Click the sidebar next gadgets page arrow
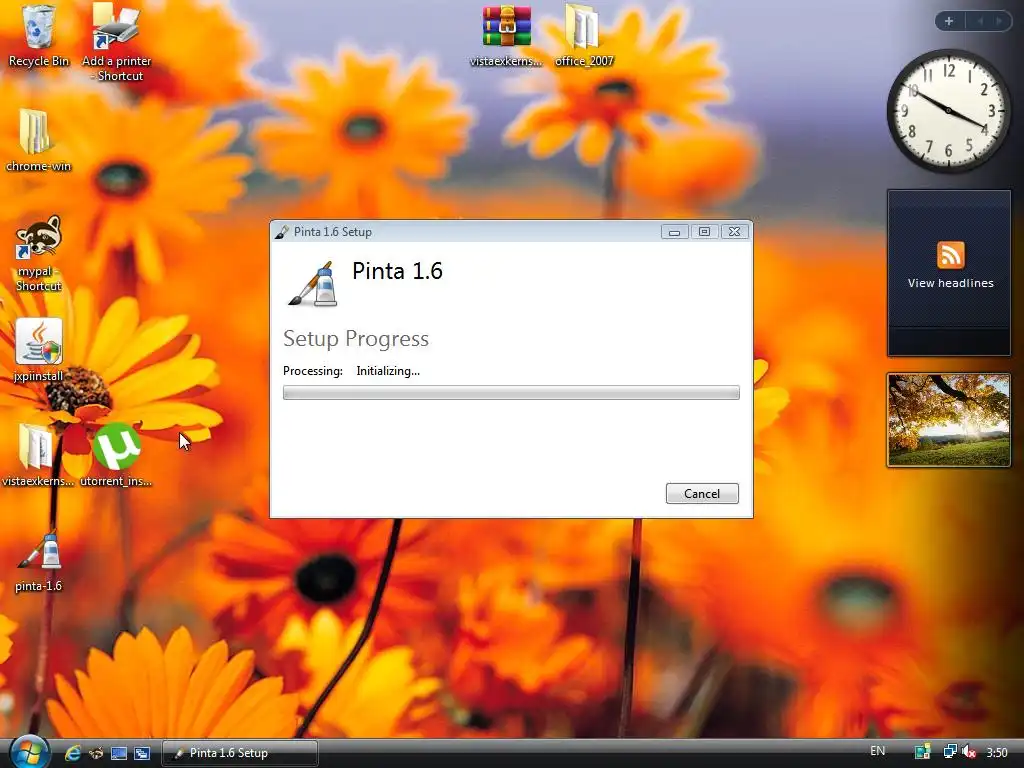Viewport: 1024px width, 768px height. point(999,21)
